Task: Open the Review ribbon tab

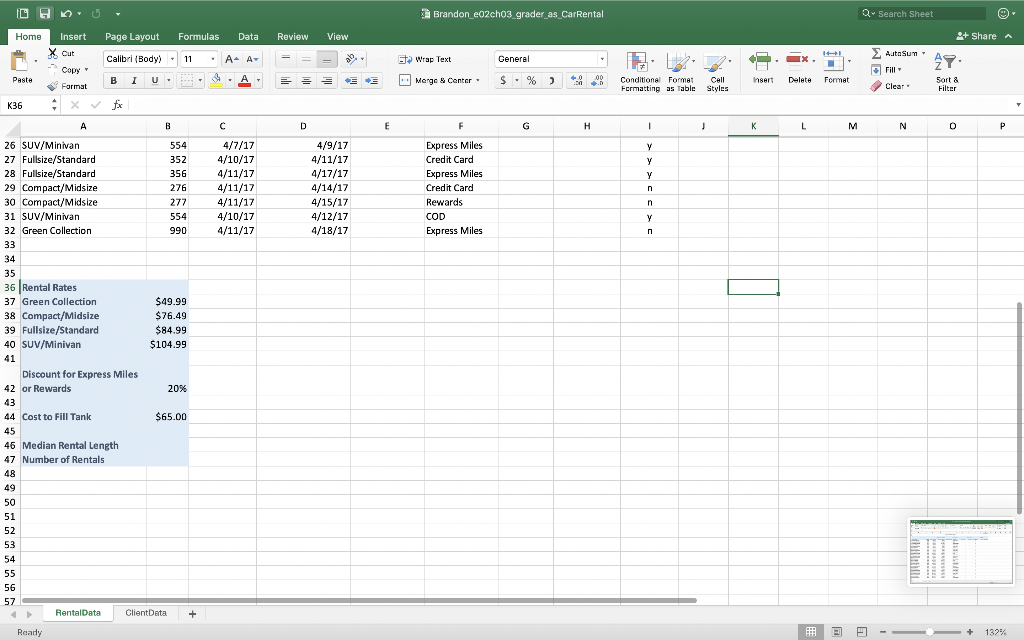Action: [x=293, y=37]
